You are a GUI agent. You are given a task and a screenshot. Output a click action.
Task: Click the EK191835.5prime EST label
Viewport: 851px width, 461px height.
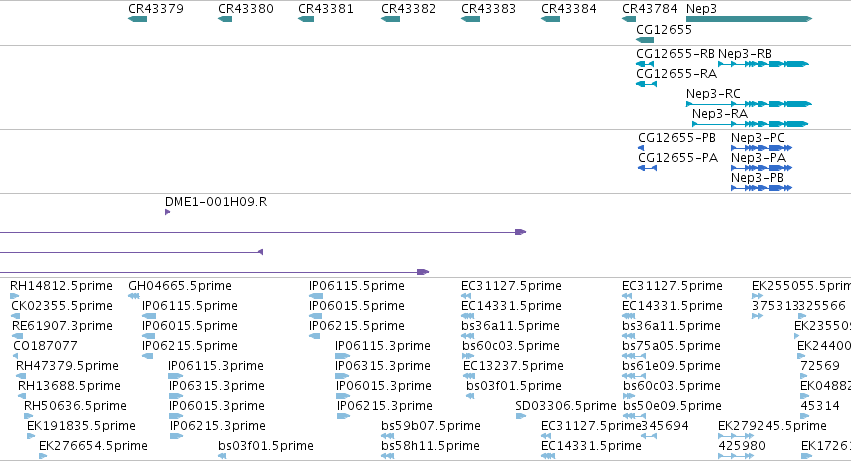coord(81,426)
